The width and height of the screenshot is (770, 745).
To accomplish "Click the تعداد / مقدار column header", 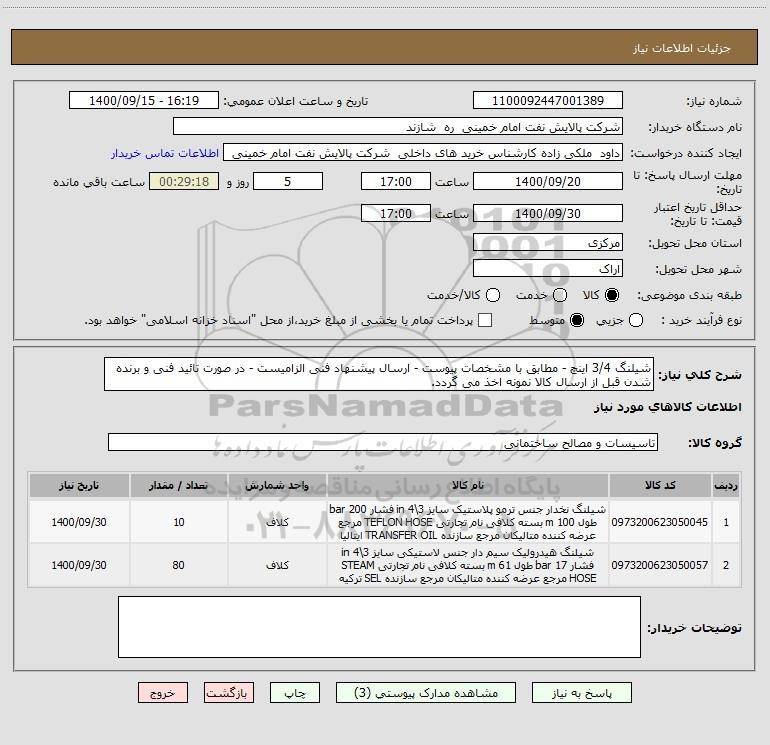I will click(x=178, y=485).
